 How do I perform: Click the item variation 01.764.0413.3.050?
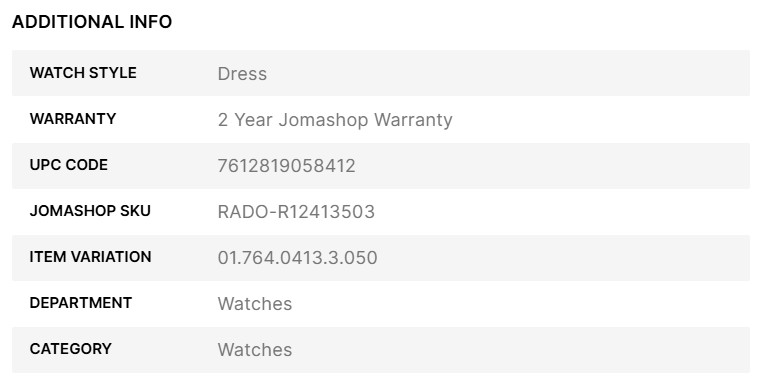point(297,258)
